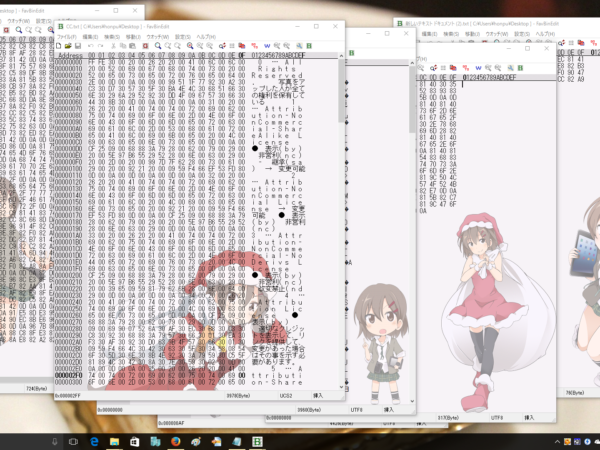Image resolution: width=600 pixels, height=450 pixels.
Task: Open 移動(J) menu in CC.txt window
Action: pyautogui.click(x=134, y=37)
